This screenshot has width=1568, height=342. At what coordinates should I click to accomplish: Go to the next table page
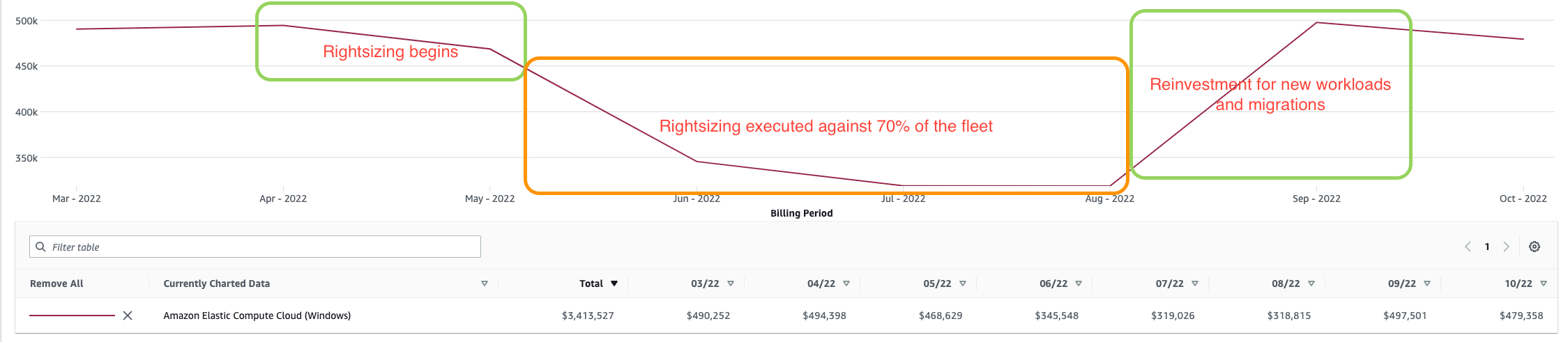[x=1507, y=247]
